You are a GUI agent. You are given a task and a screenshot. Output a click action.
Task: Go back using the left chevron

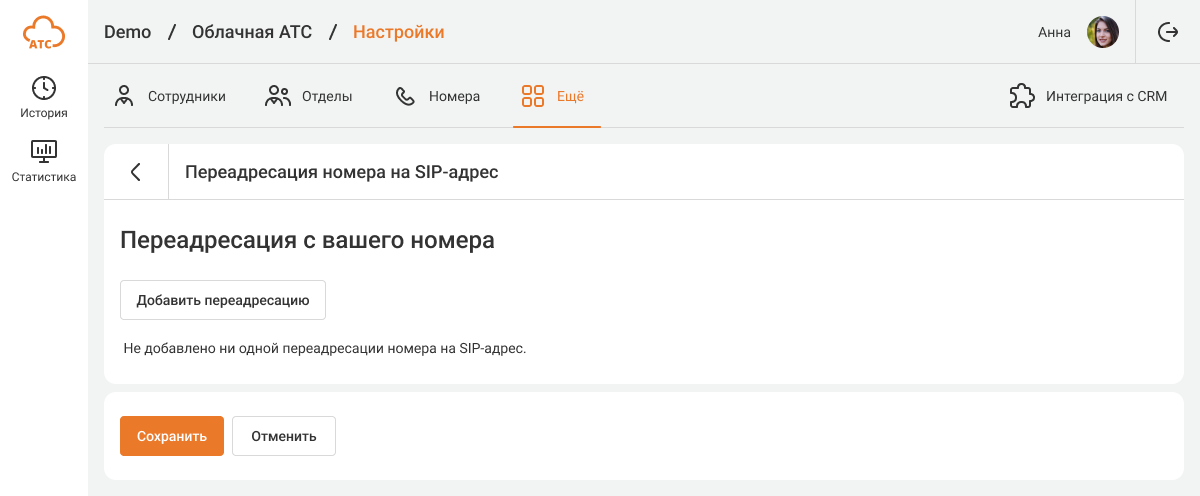(x=136, y=172)
